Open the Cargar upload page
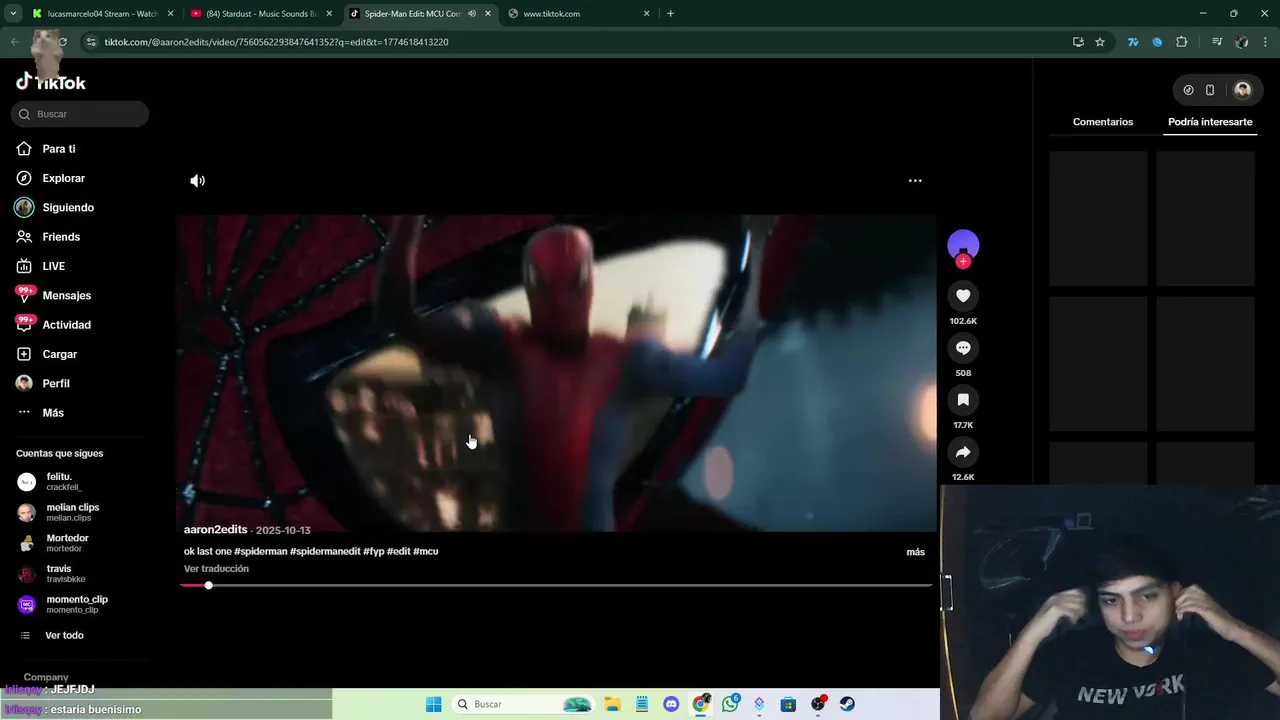The width and height of the screenshot is (1280, 720). pos(59,354)
